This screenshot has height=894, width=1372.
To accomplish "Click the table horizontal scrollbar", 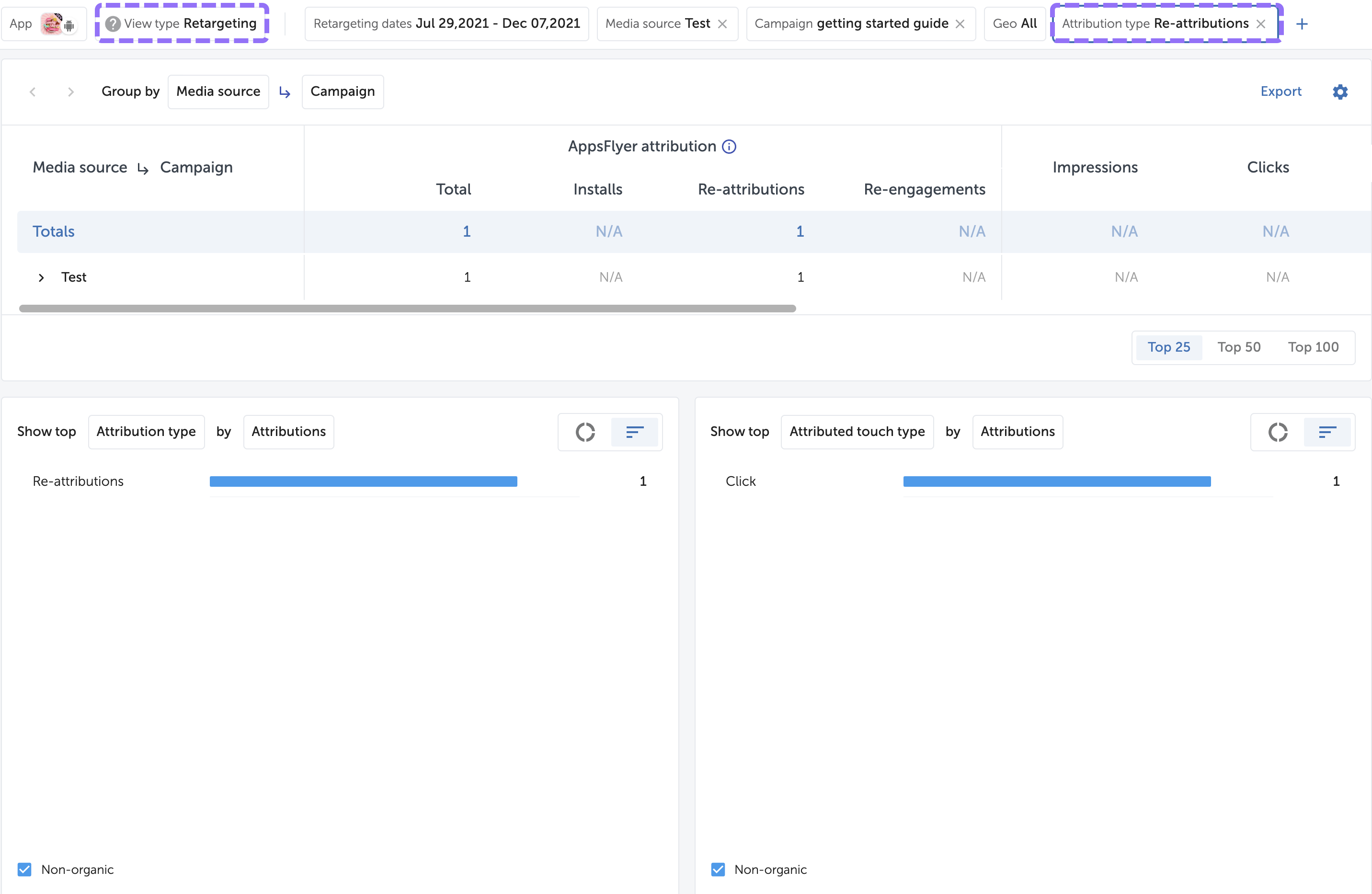I will coord(407,309).
